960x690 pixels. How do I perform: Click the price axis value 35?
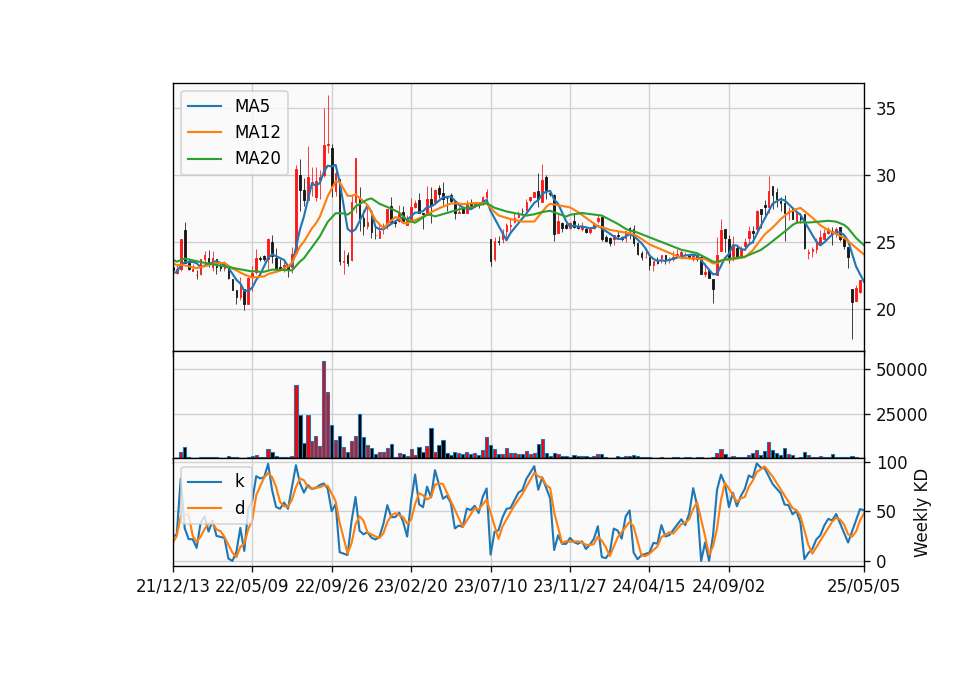(x=885, y=109)
